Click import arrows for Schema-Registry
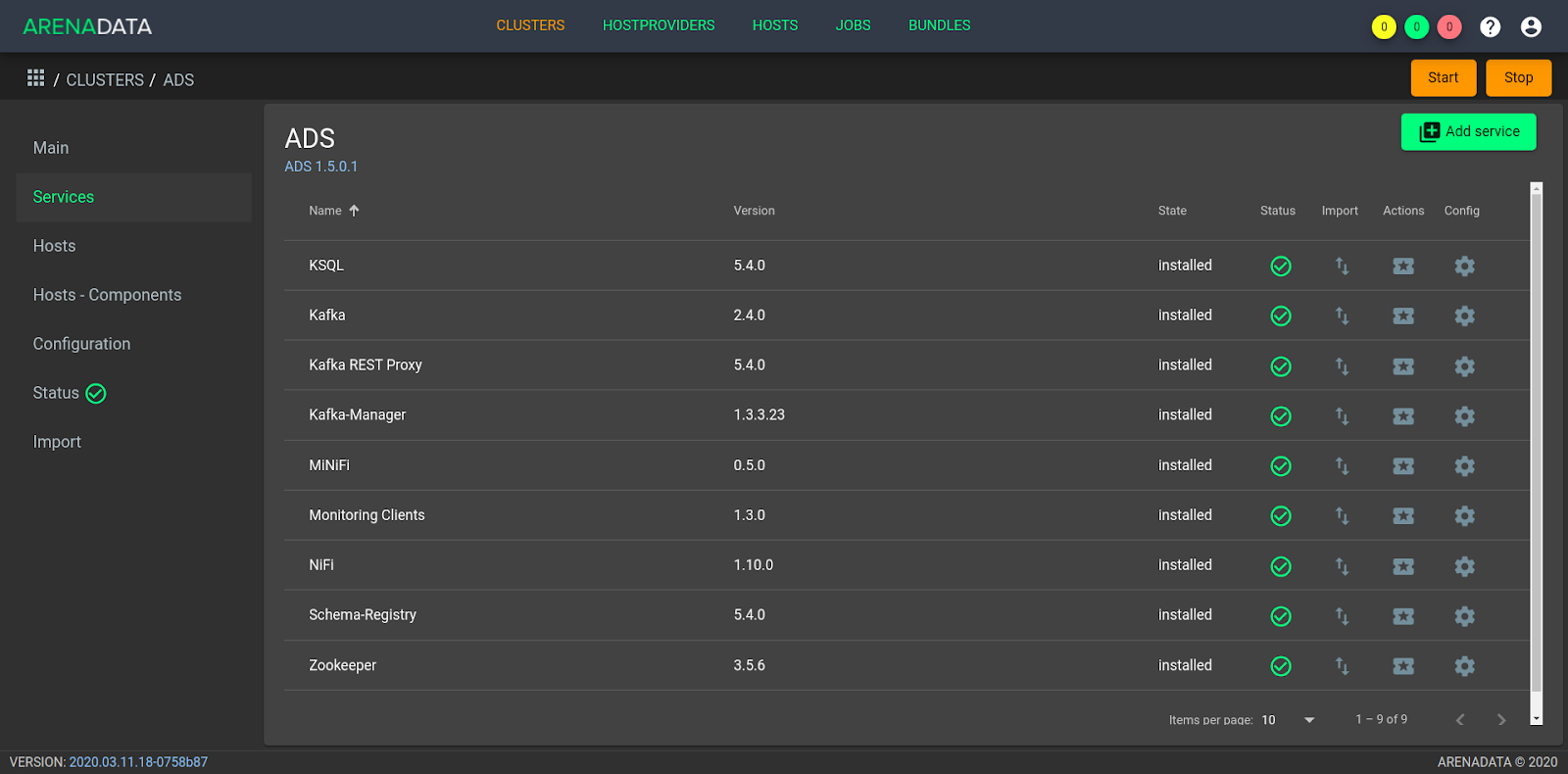 tap(1342, 616)
